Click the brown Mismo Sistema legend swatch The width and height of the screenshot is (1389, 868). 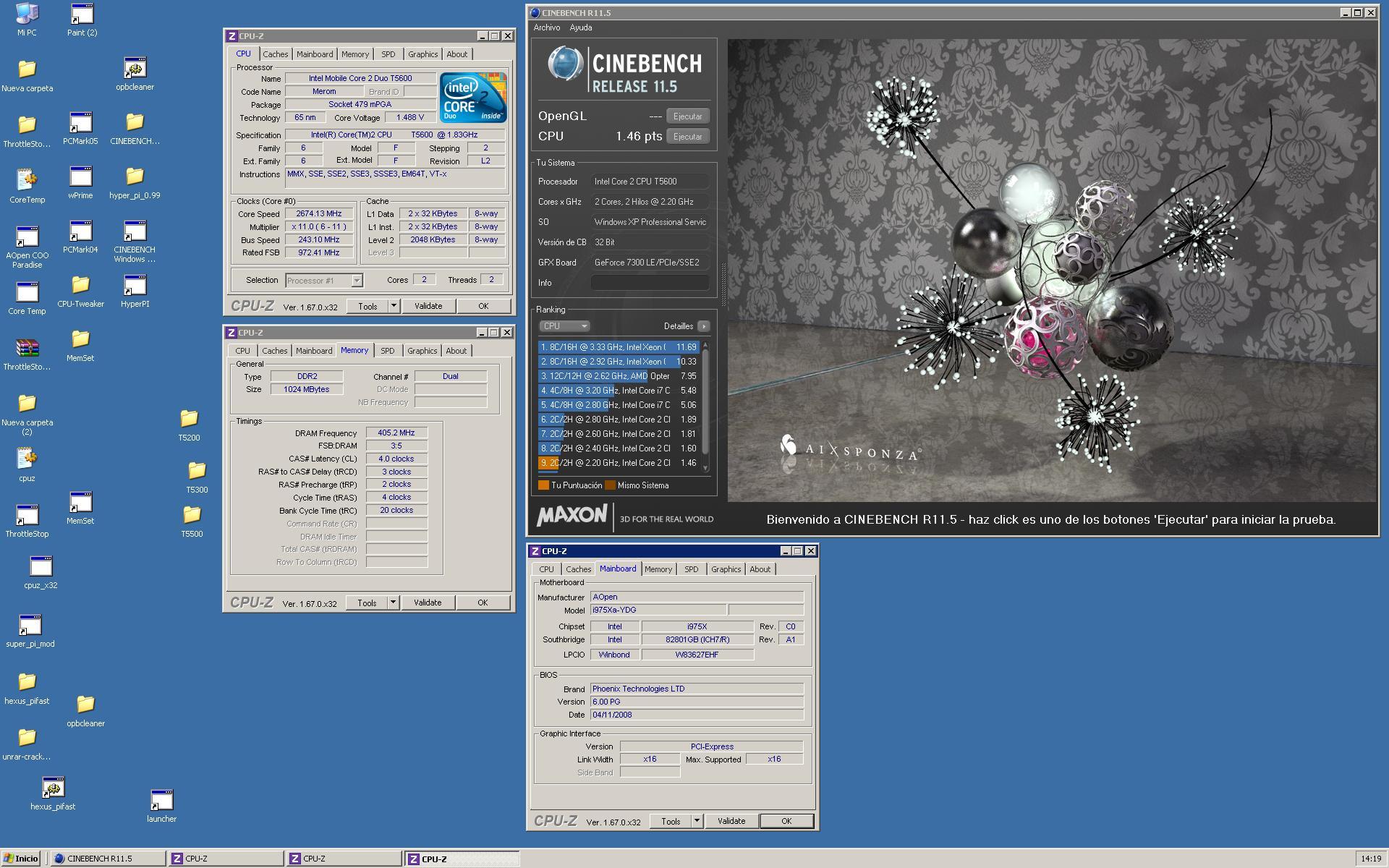coord(610,485)
